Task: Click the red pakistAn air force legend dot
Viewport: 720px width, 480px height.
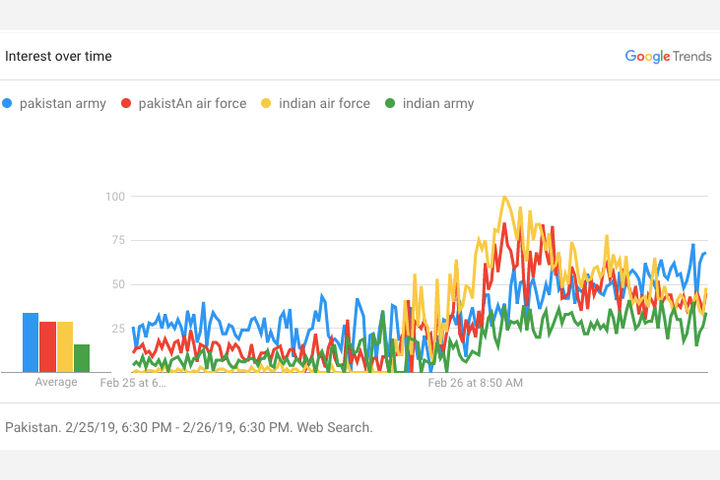Action: pyautogui.click(x=127, y=103)
